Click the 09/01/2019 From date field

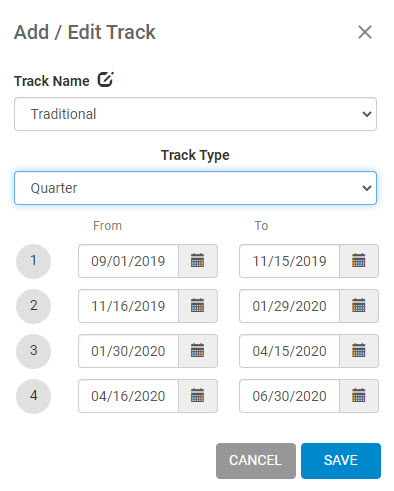[128, 261]
